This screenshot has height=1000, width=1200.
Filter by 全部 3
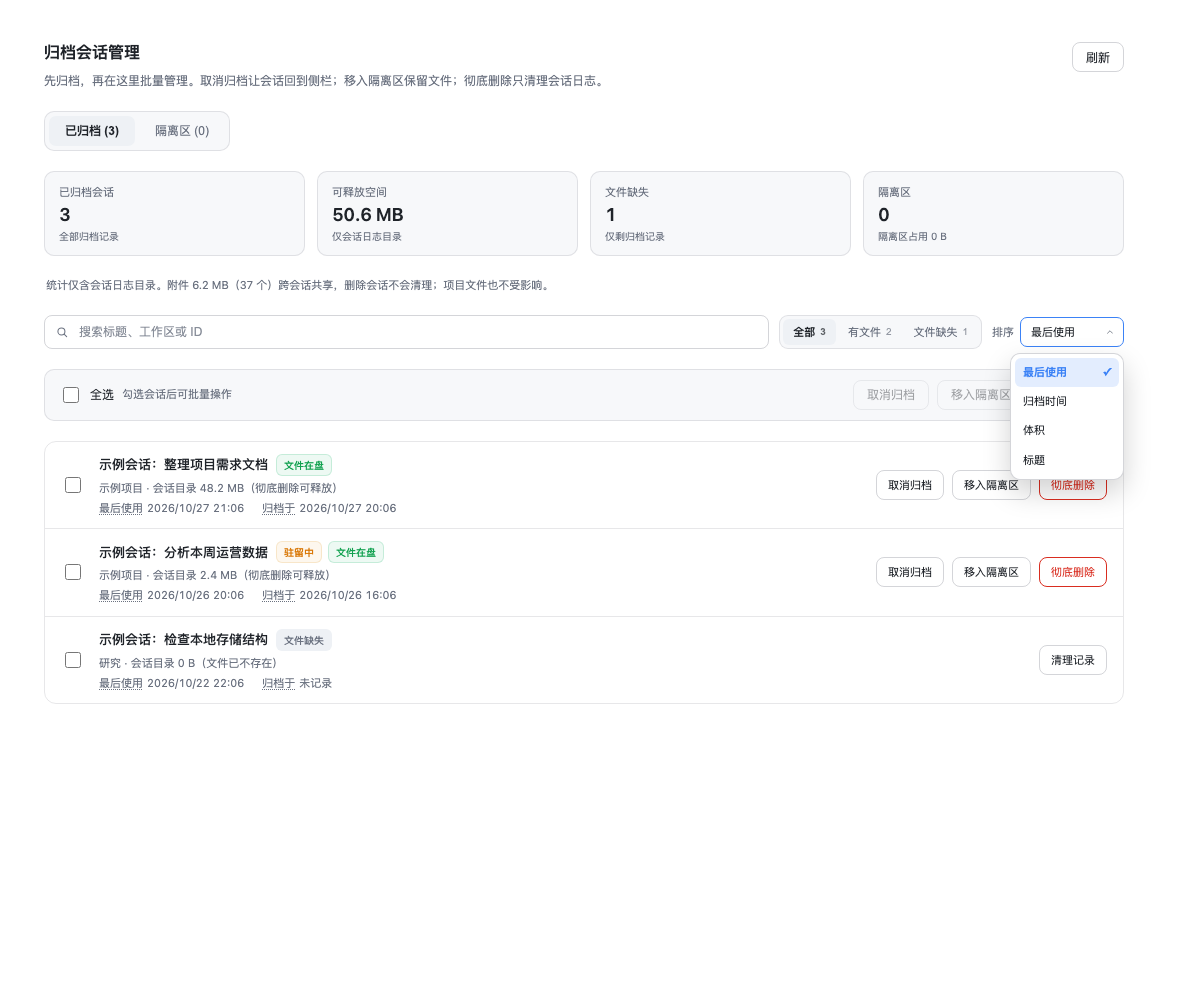click(809, 332)
